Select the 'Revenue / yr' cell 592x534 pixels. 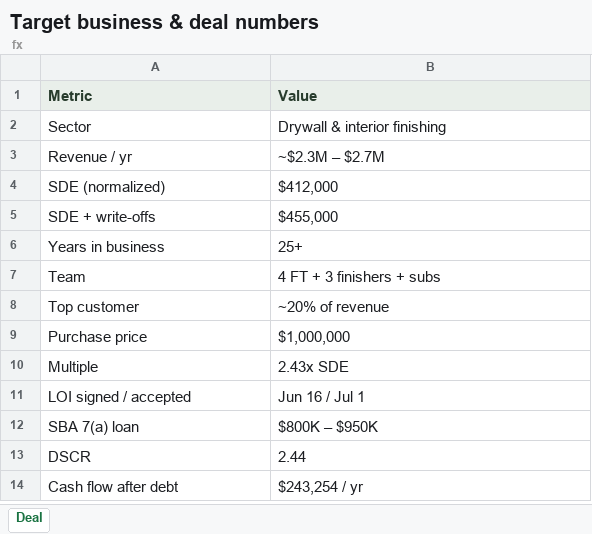tap(156, 156)
